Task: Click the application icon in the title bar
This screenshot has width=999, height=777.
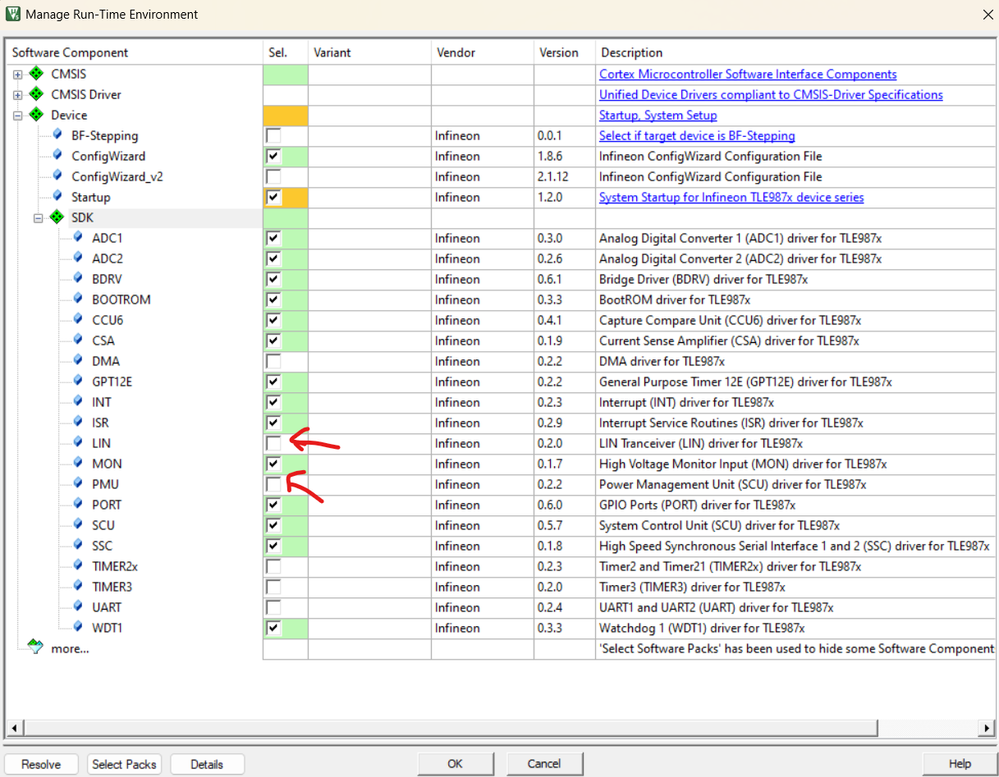Action: 13,15
